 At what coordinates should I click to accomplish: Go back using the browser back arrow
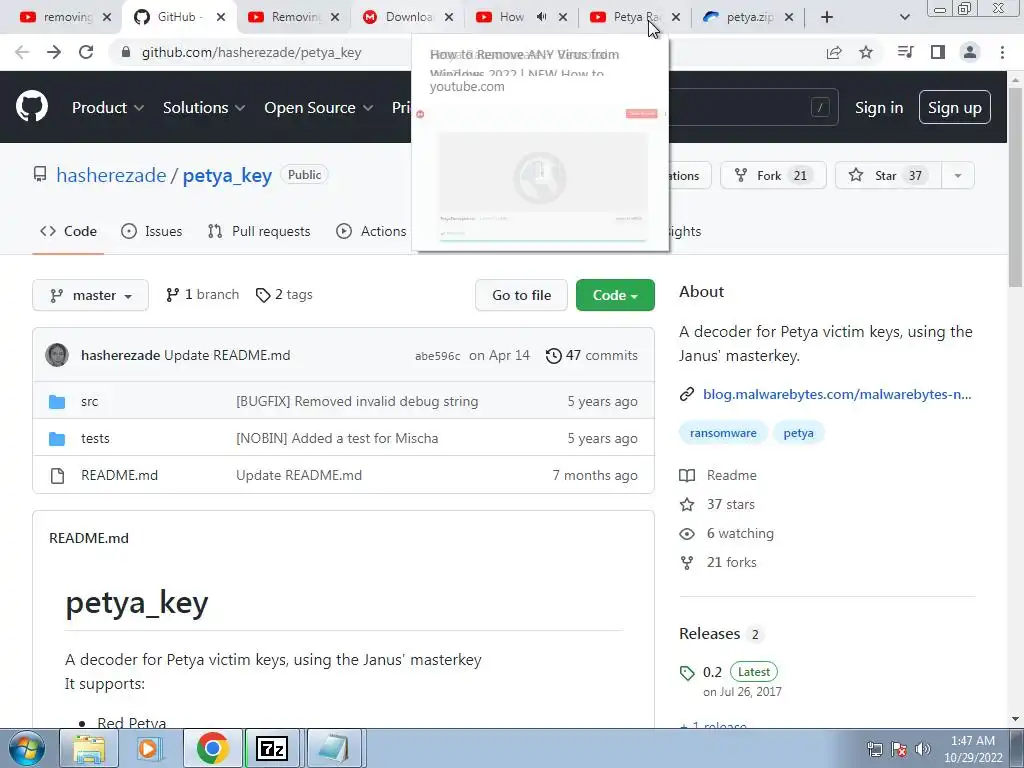pos(22,52)
